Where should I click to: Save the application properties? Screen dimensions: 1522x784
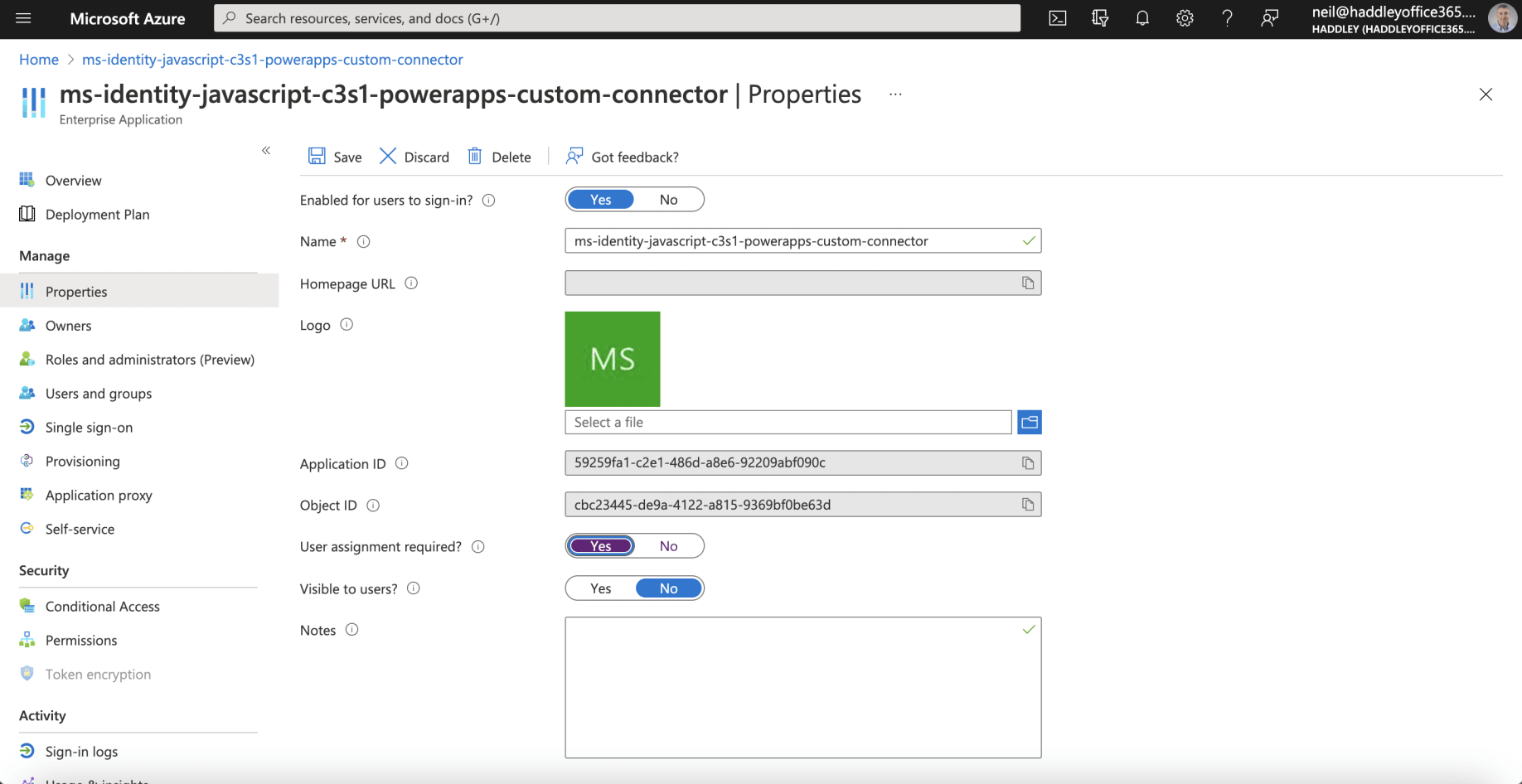coord(335,157)
